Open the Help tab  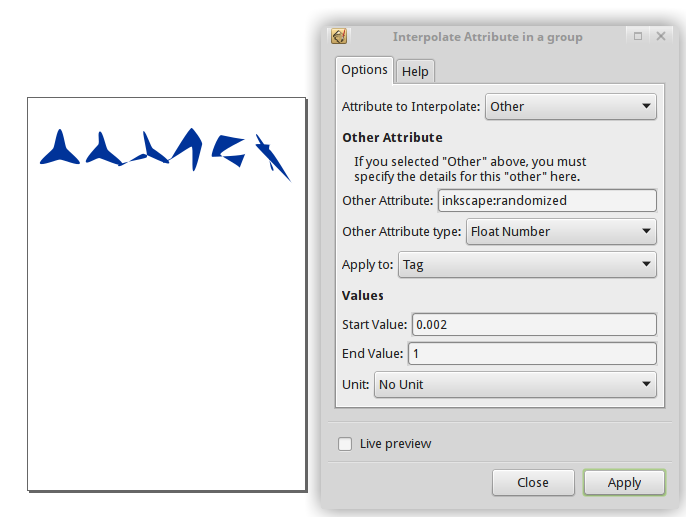point(415,71)
